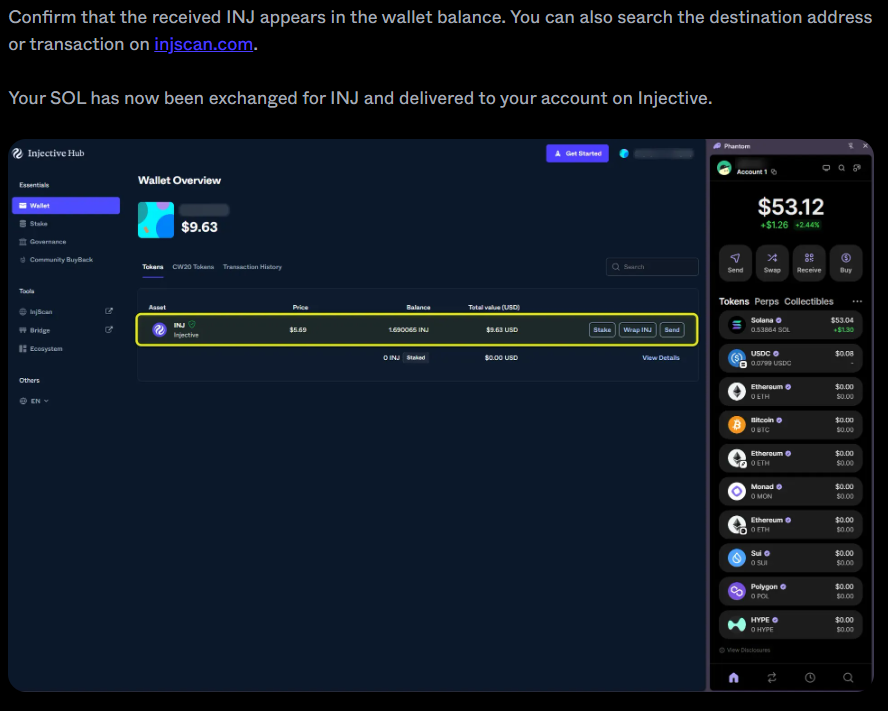Click the Phantom swap arrows bottom icon
888x711 pixels.
point(772,678)
